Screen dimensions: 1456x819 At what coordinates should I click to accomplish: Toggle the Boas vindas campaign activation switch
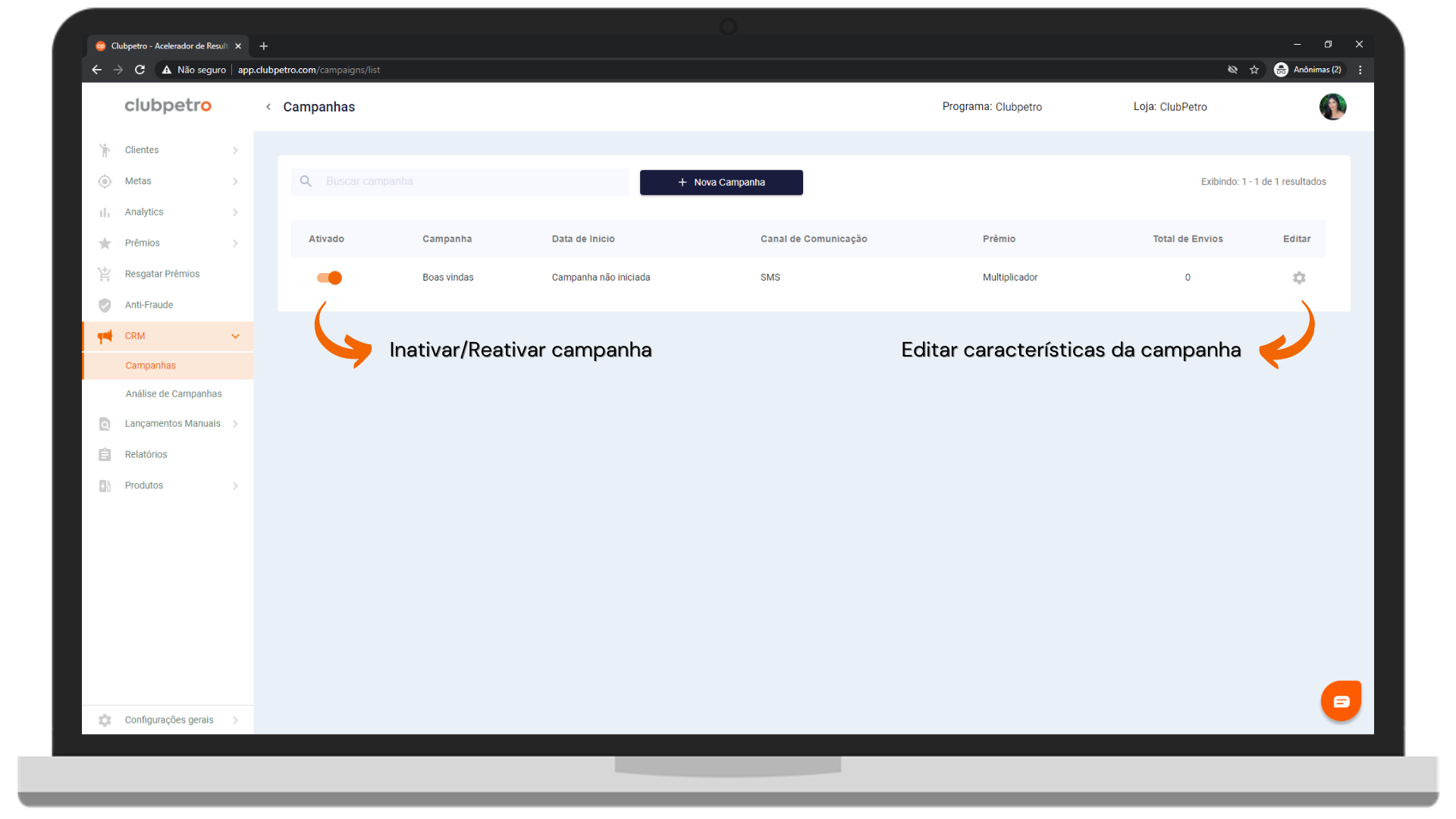point(329,278)
